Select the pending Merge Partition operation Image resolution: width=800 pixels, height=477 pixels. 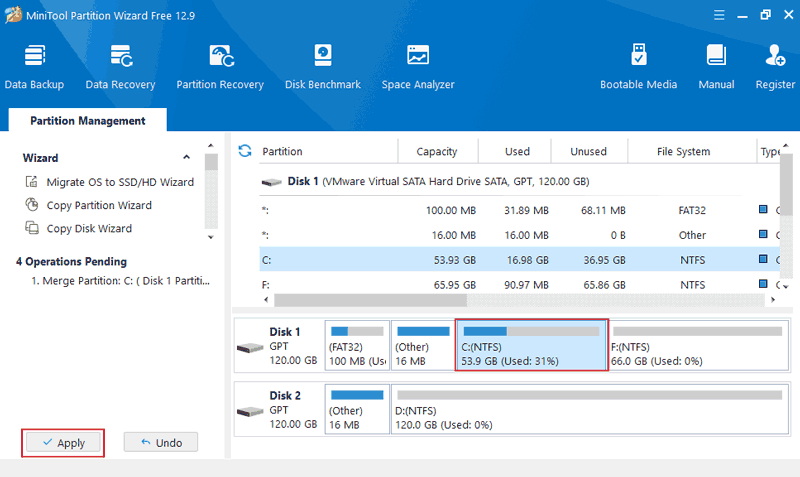coord(120,281)
